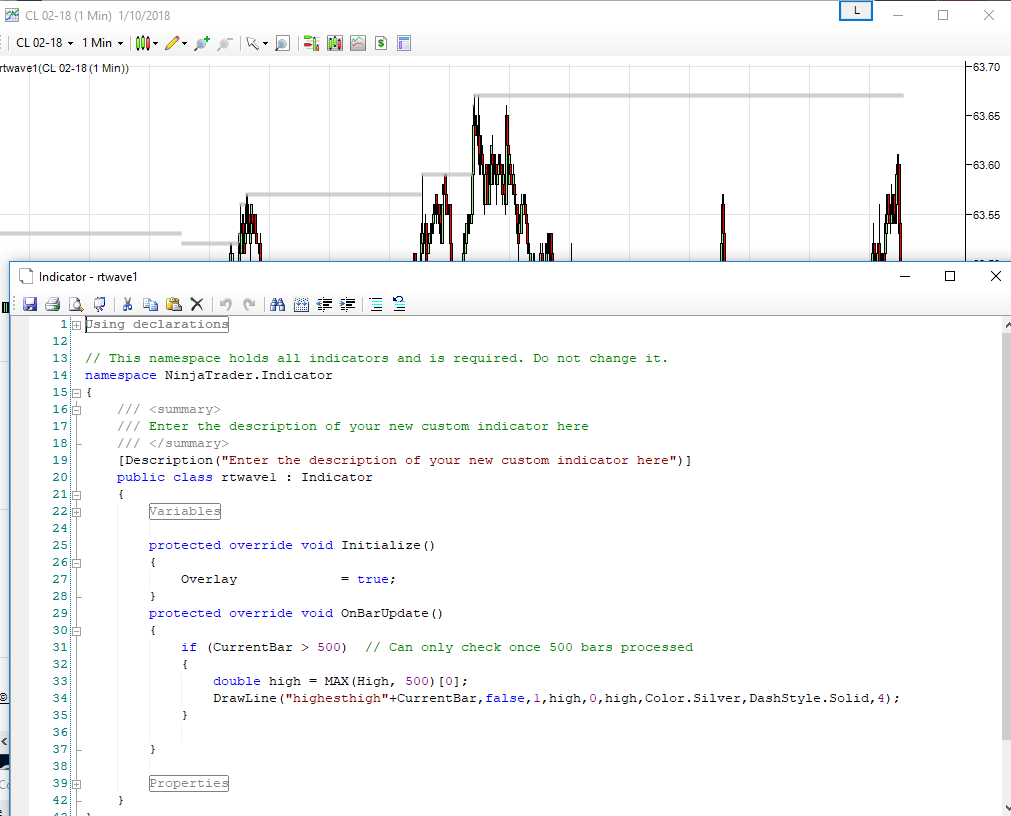Uncomment the selected lines

click(x=399, y=304)
